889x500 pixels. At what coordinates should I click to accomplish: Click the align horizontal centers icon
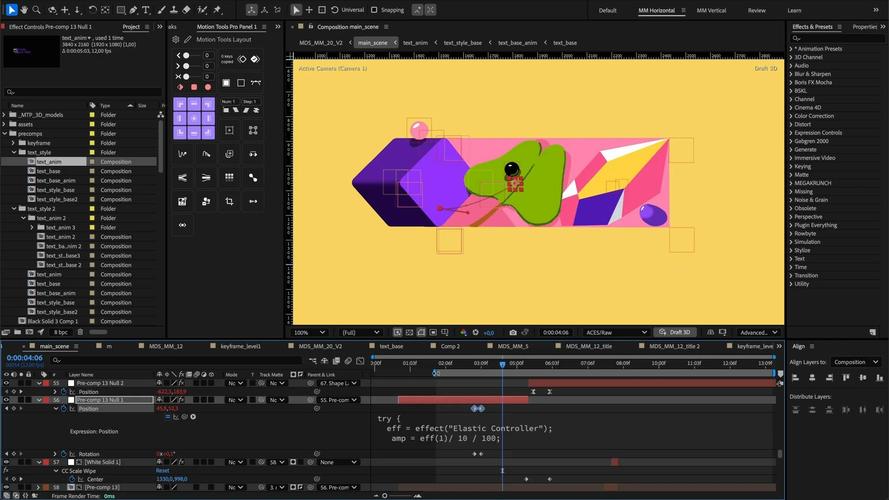click(812, 378)
